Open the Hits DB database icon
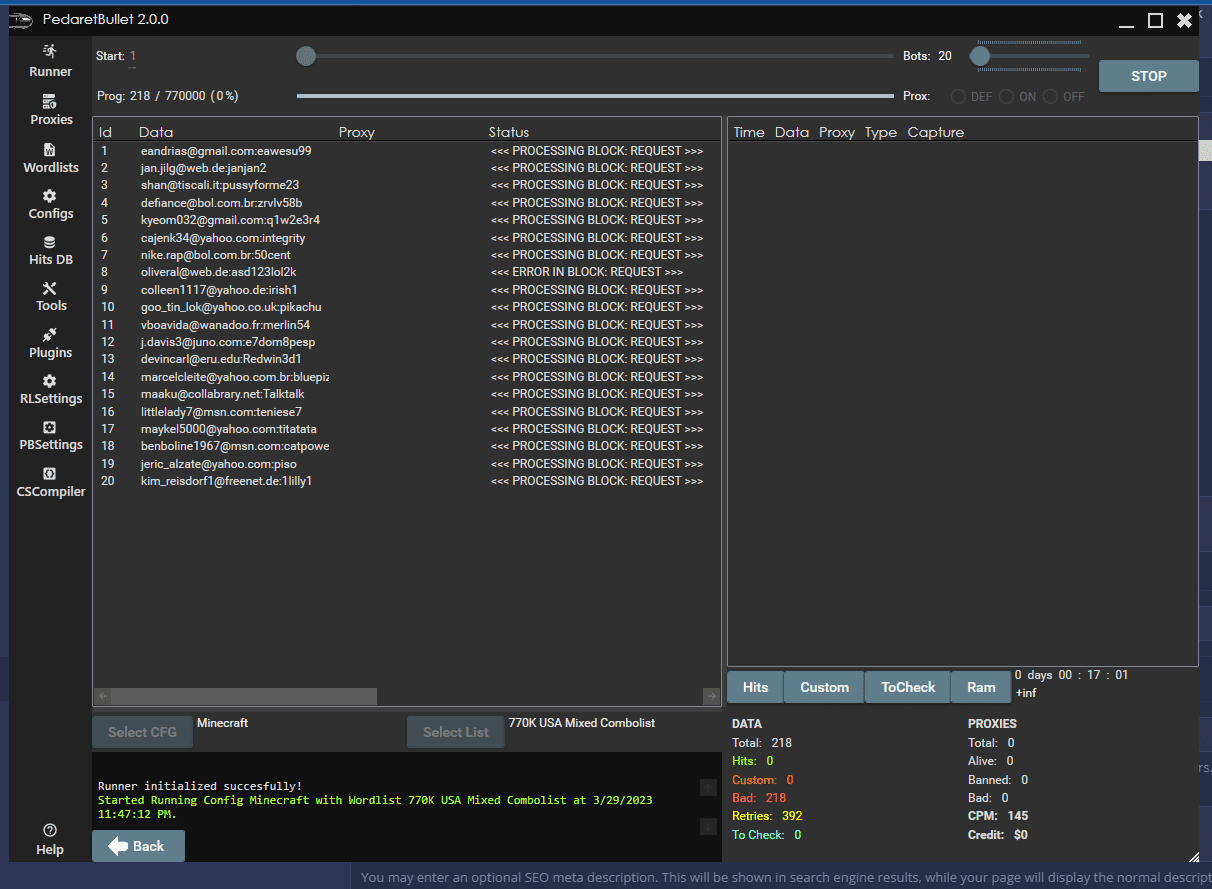The width and height of the screenshot is (1212, 889). coord(50,242)
